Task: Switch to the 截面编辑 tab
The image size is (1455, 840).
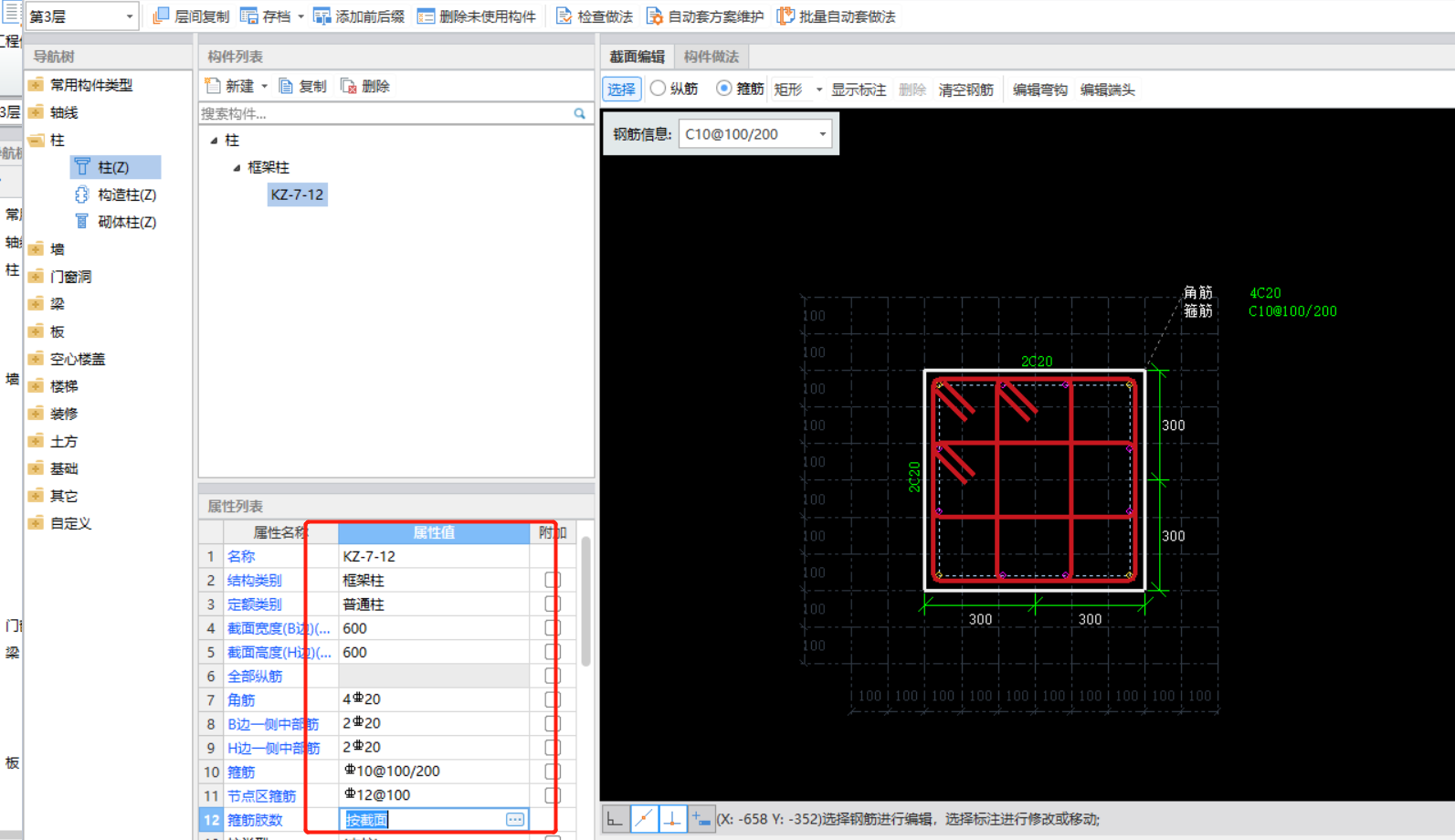Action: point(638,57)
